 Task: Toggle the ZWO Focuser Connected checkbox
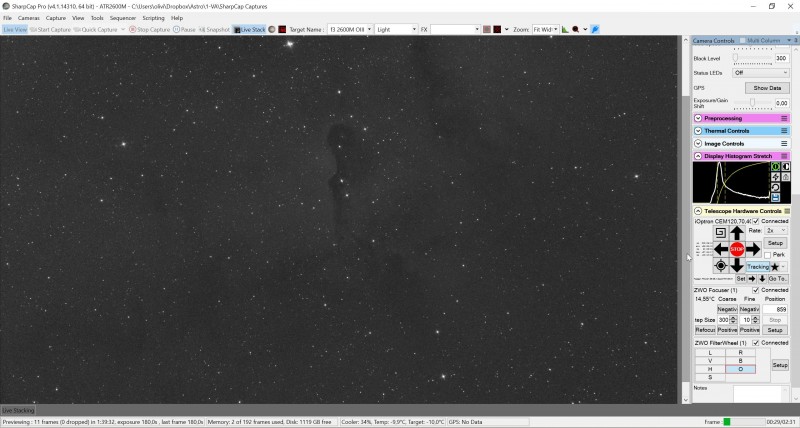pos(756,290)
